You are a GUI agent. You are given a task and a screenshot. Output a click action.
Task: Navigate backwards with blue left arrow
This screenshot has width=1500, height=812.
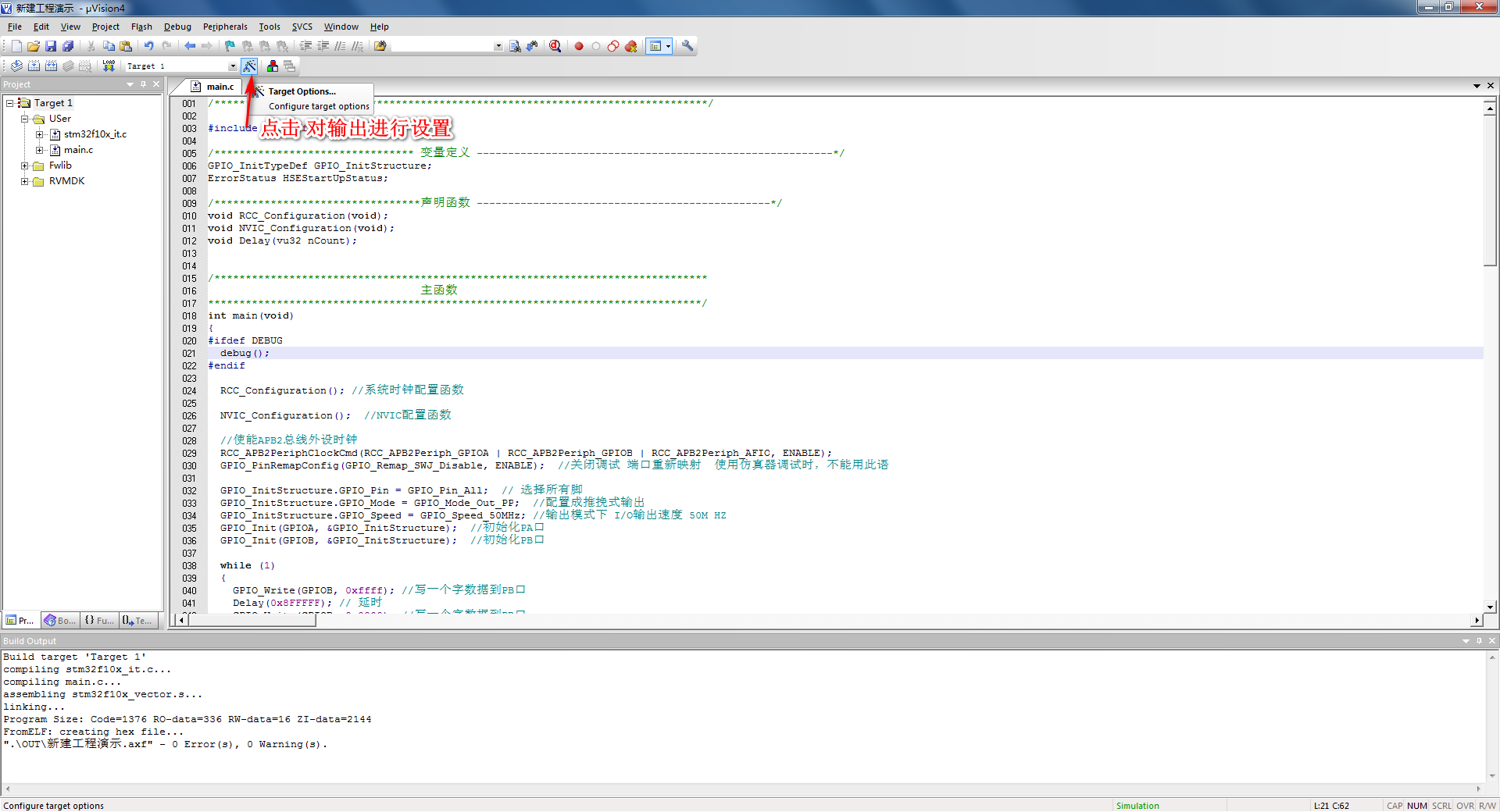point(190,46)
